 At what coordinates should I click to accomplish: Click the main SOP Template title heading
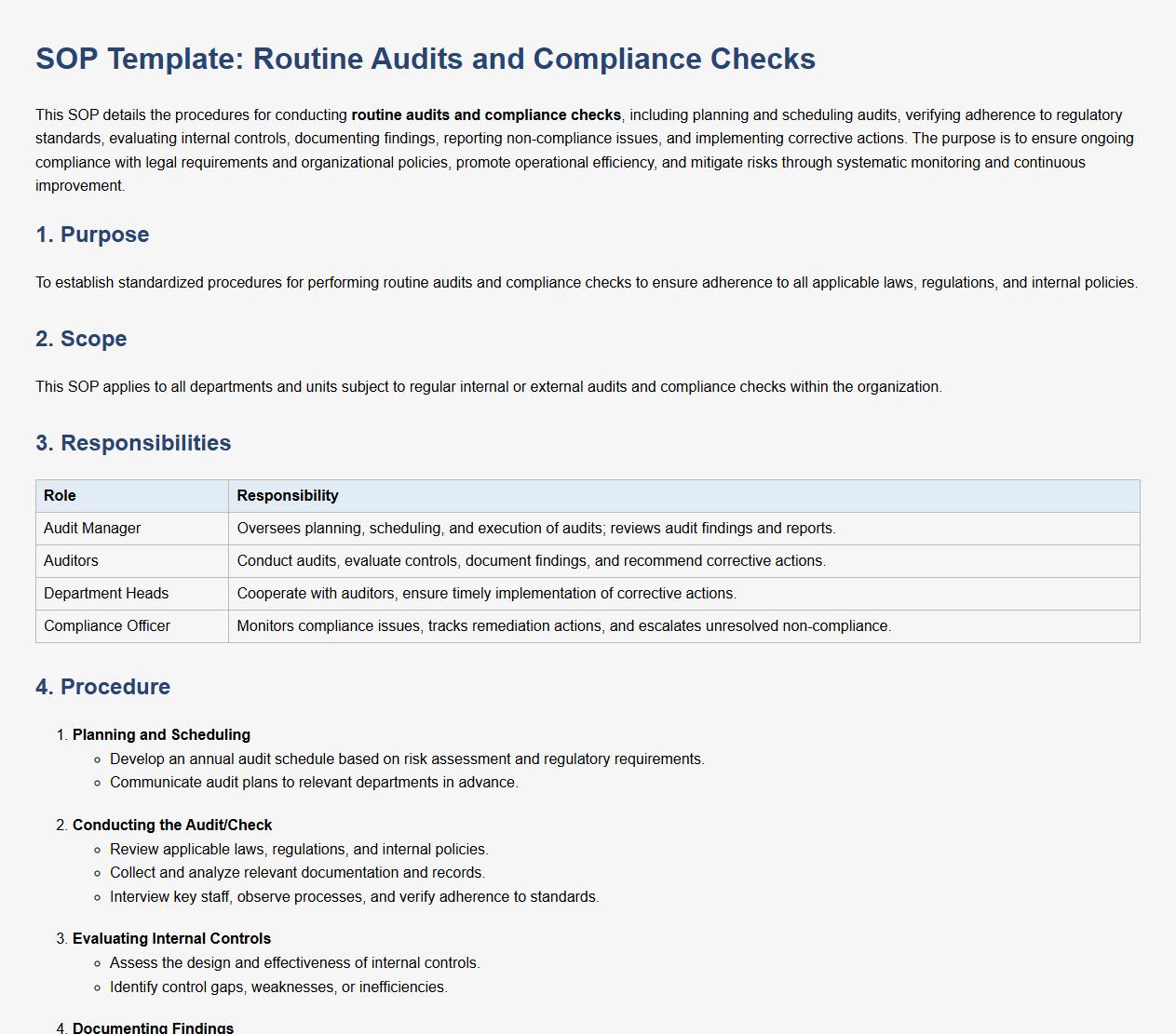(425, 59)
